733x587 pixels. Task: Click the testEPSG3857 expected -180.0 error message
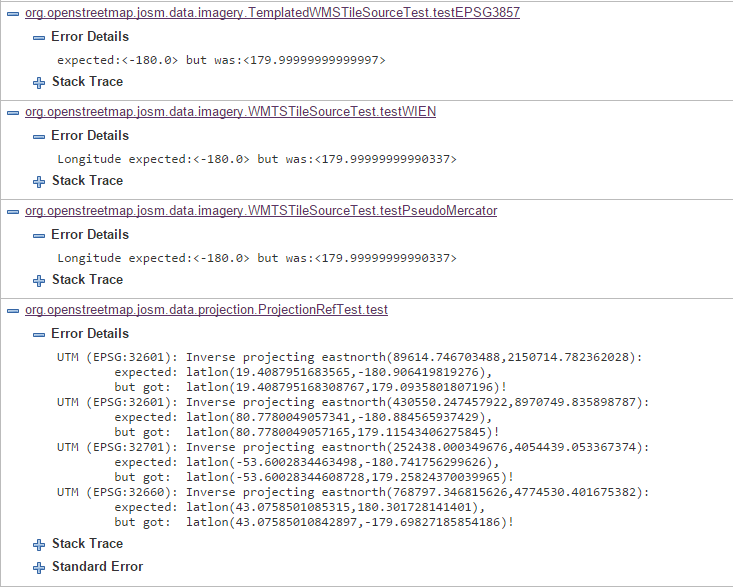coord(221,60)
